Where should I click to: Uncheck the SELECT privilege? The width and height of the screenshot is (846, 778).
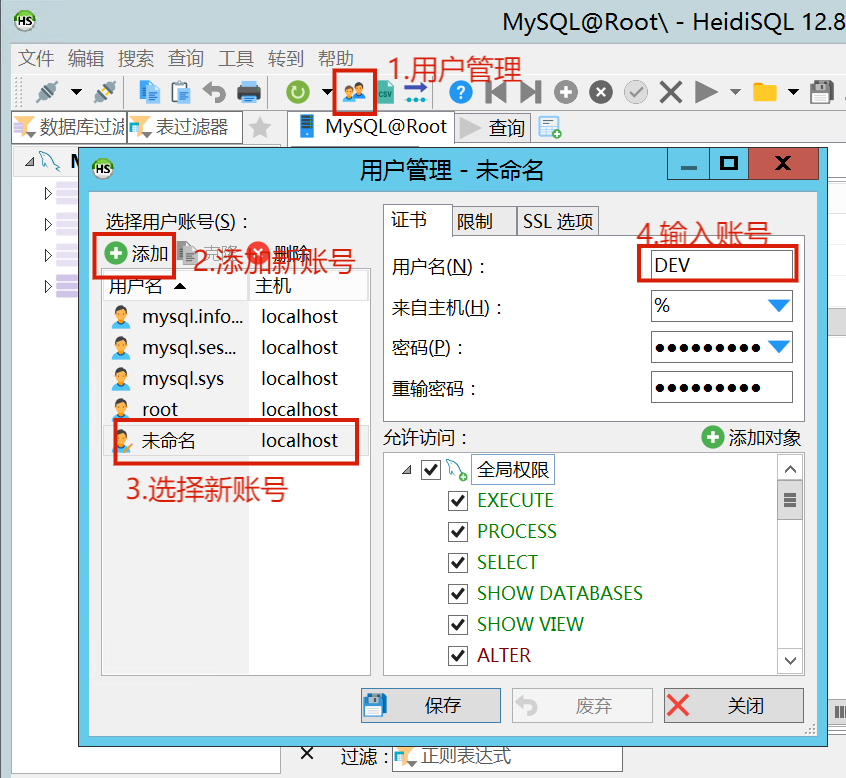pos(458,563)
